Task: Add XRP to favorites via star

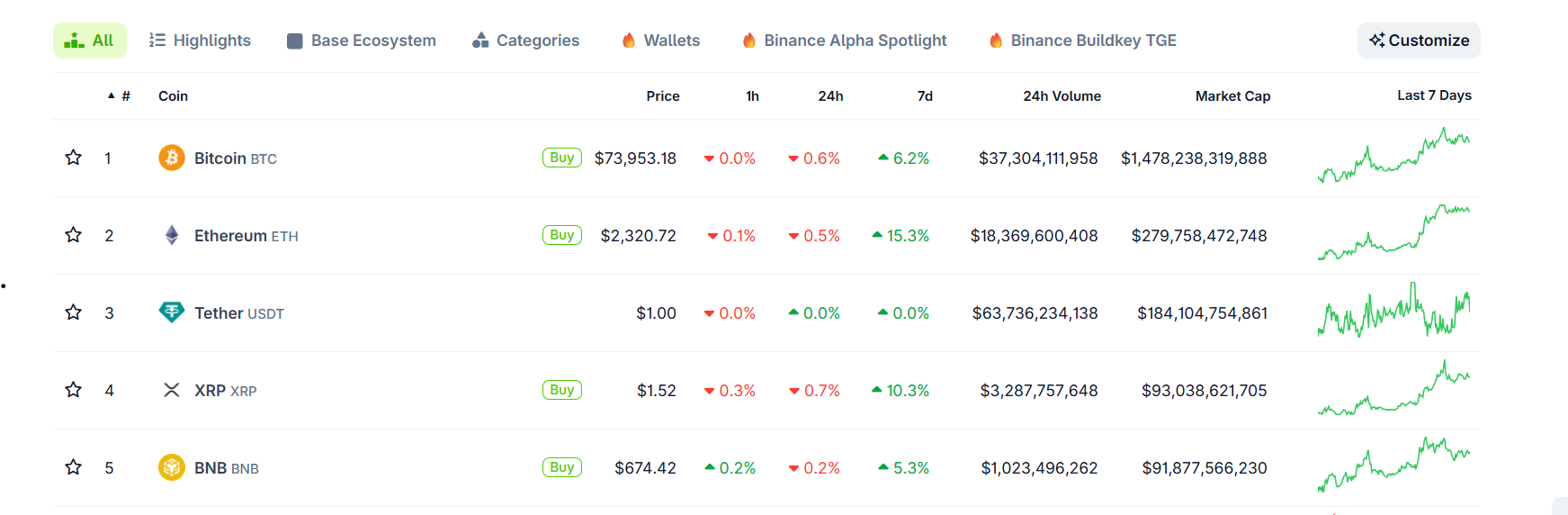Action: pyautogui.click(x=74, y=390)
